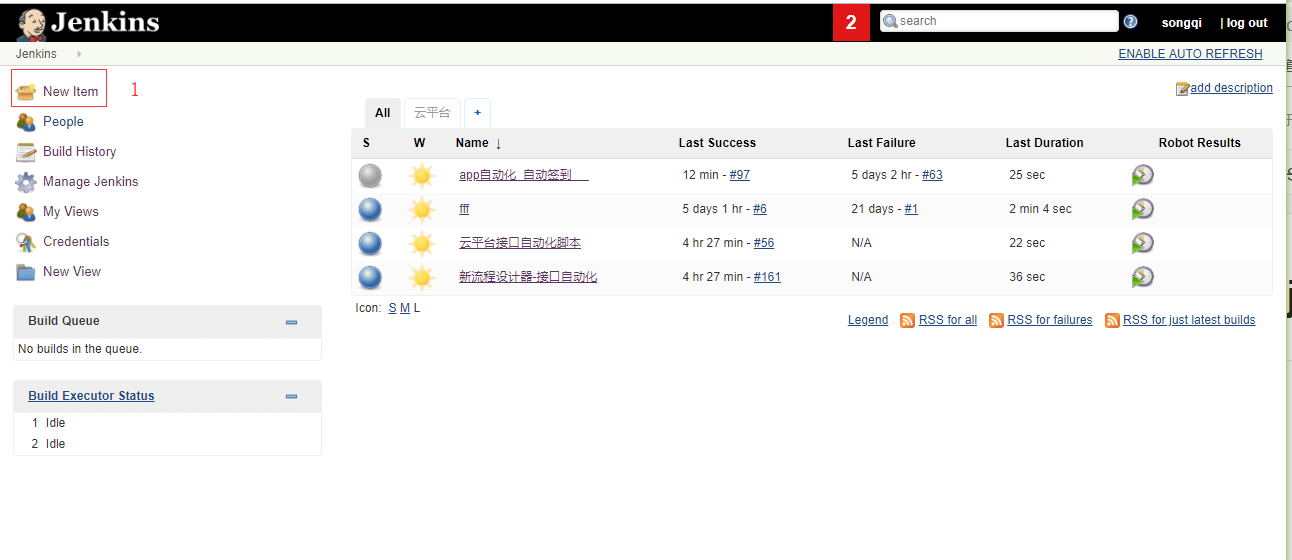1292x560 pixels.
Task: Click weather sun icon for 云平台接口自动化脚本
Action: (x=422, y=243)
